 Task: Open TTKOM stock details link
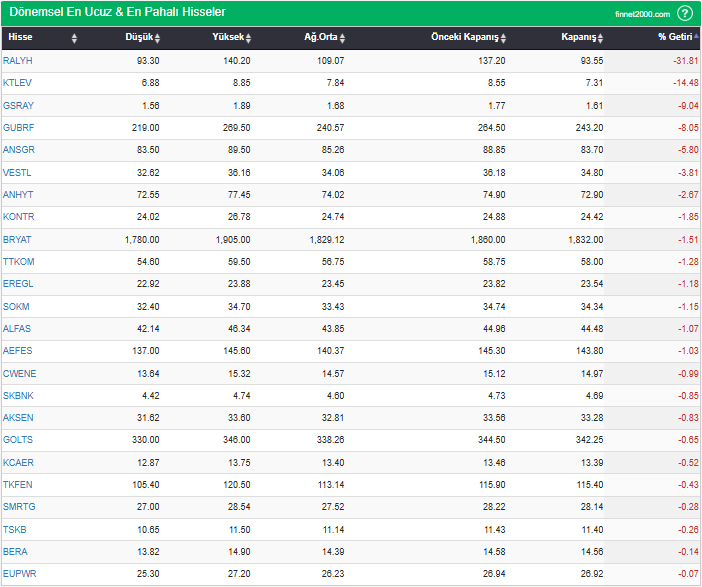coord(18,261)
